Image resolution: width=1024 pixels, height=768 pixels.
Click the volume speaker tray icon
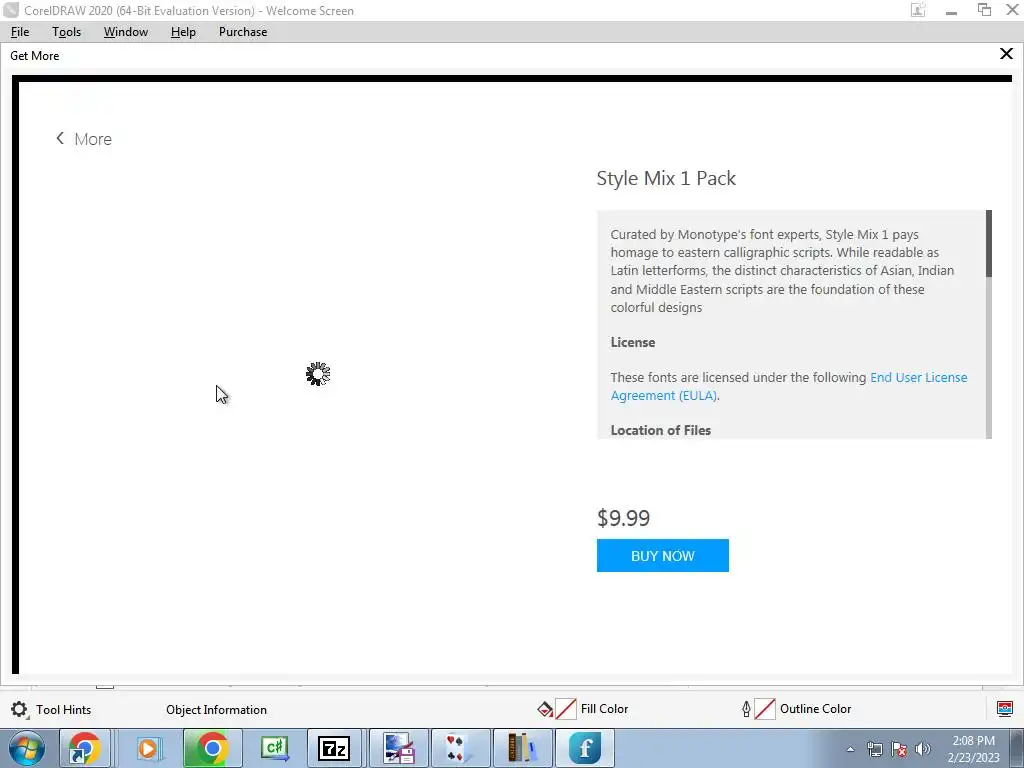pos(922,749)
